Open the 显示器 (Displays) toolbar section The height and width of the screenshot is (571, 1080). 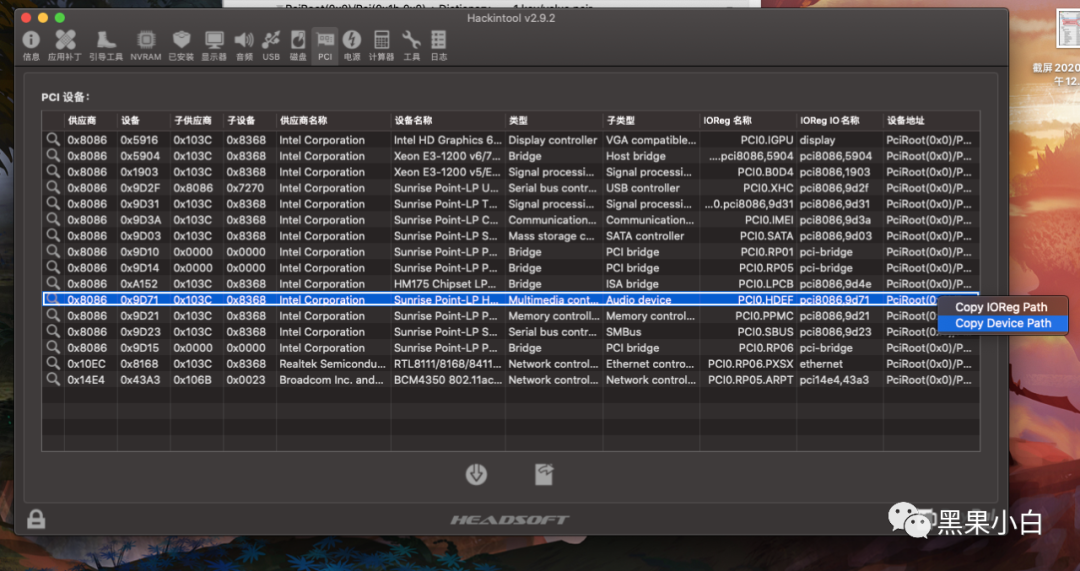[214, 46]
